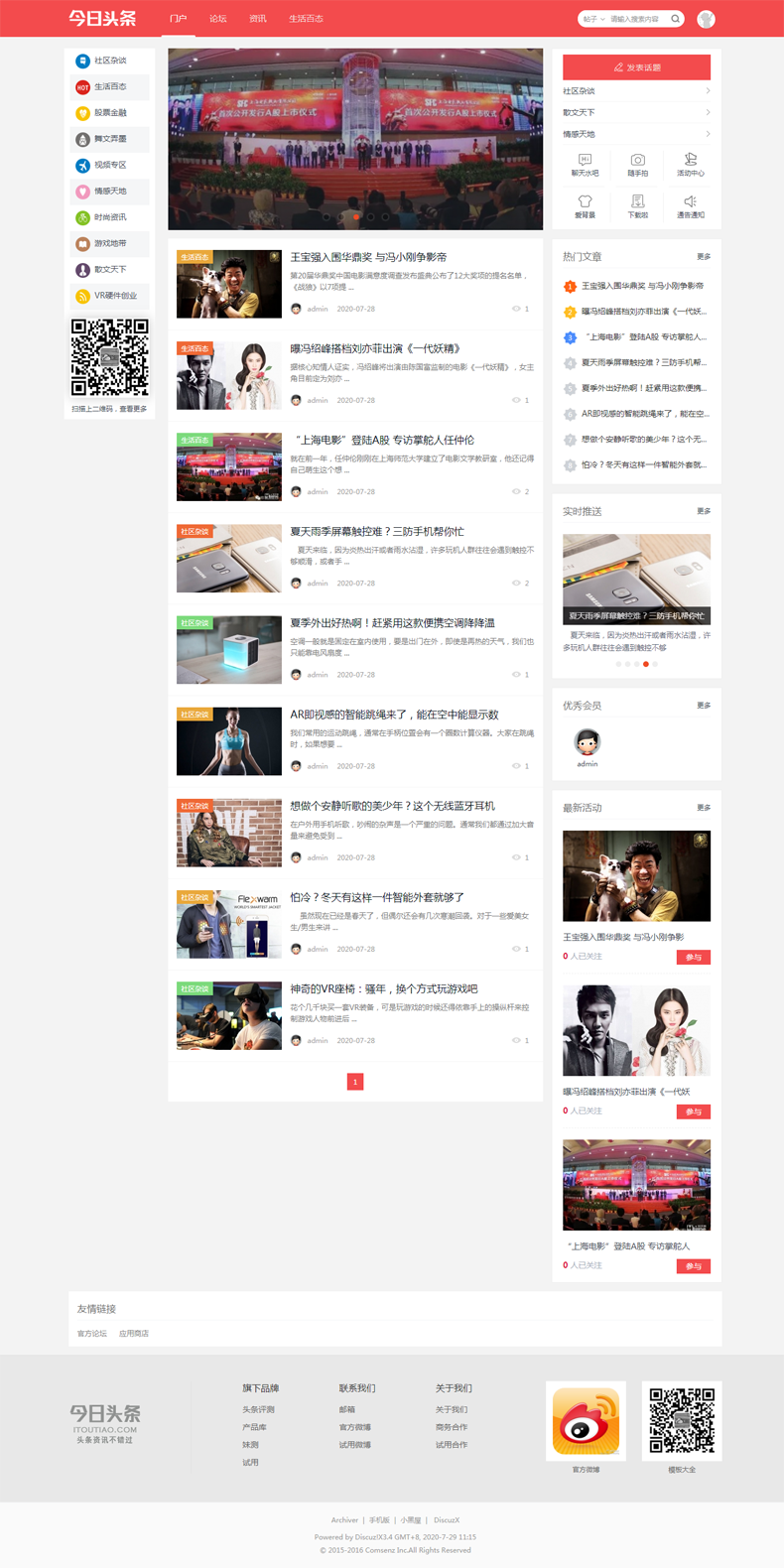Click 更多 next to 优秀会员
The image size is (784, 1568).
tap(704, 706)
